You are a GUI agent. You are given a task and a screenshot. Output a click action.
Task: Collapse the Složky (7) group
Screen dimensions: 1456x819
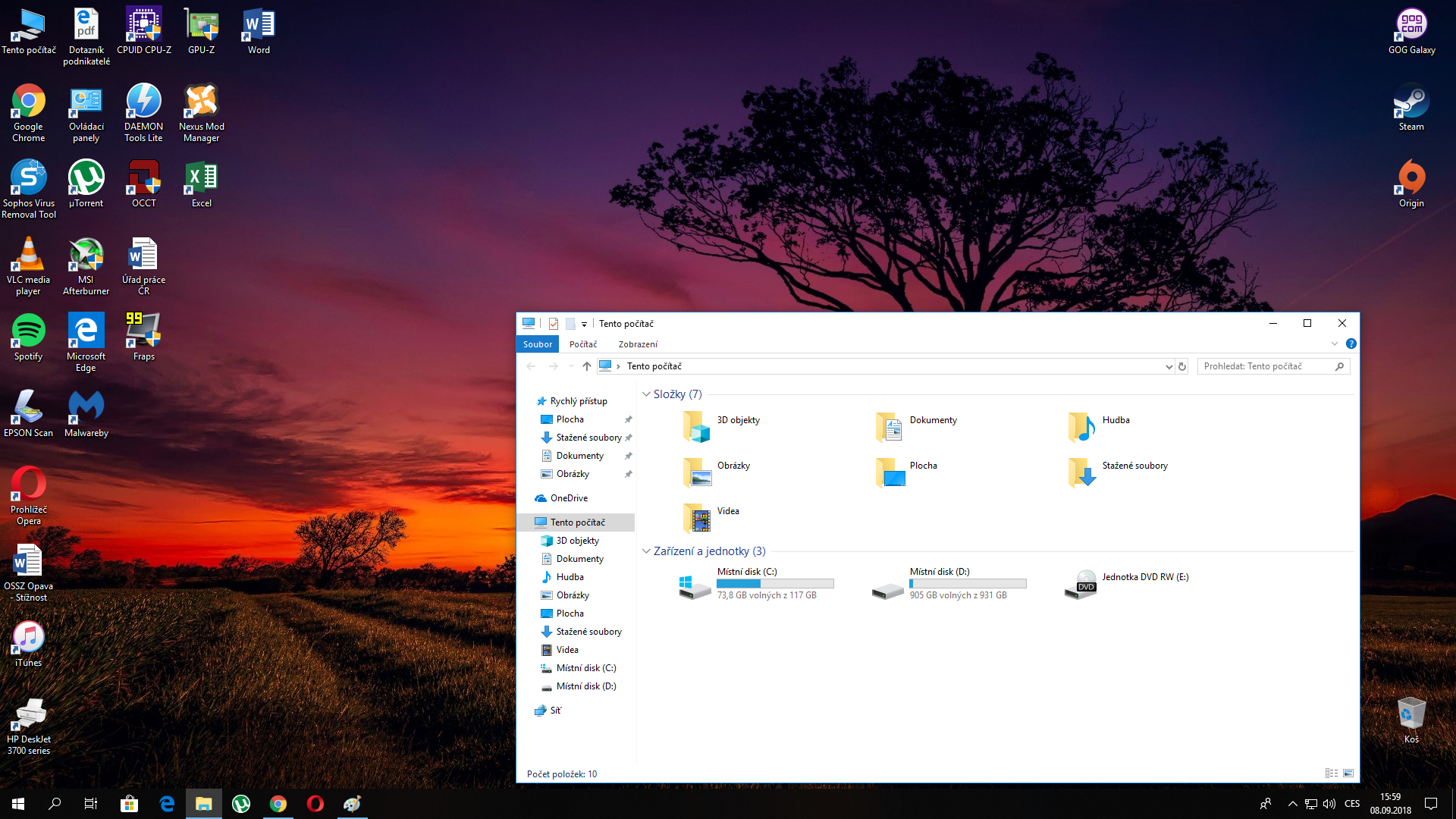pyautogui.click(x=646, y=394)
